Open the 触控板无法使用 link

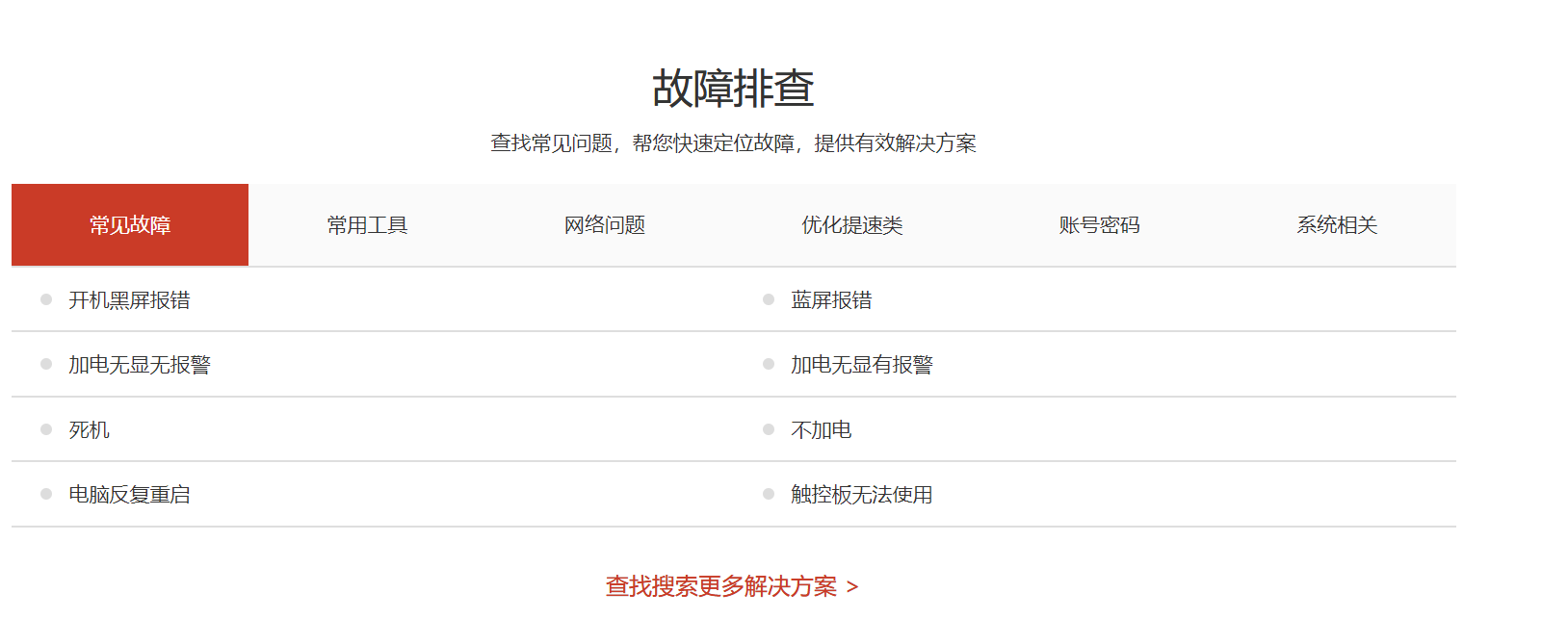coord(862,495)
